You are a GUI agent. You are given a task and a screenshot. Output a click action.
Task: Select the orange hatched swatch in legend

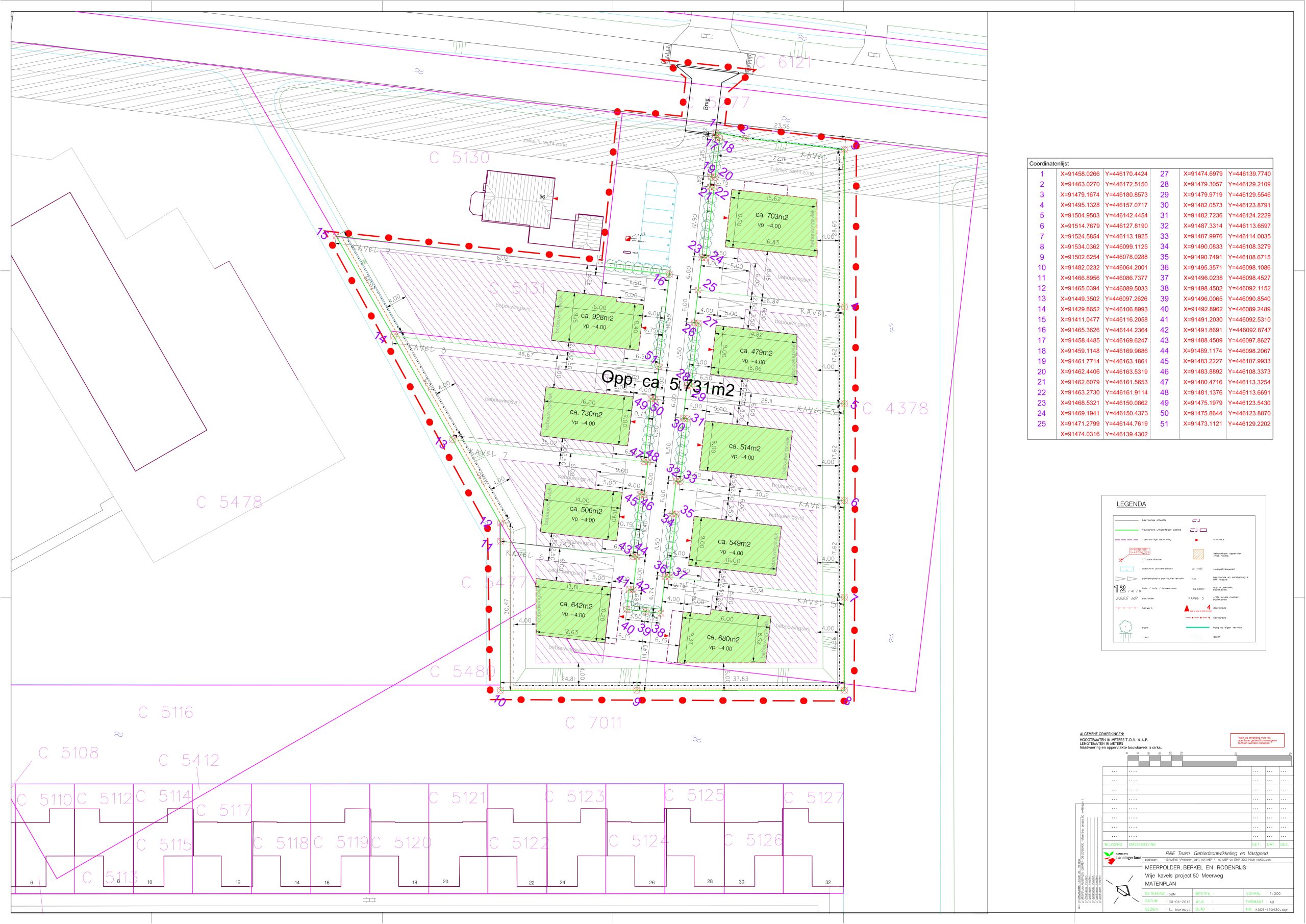click(x=1198, y=554)
